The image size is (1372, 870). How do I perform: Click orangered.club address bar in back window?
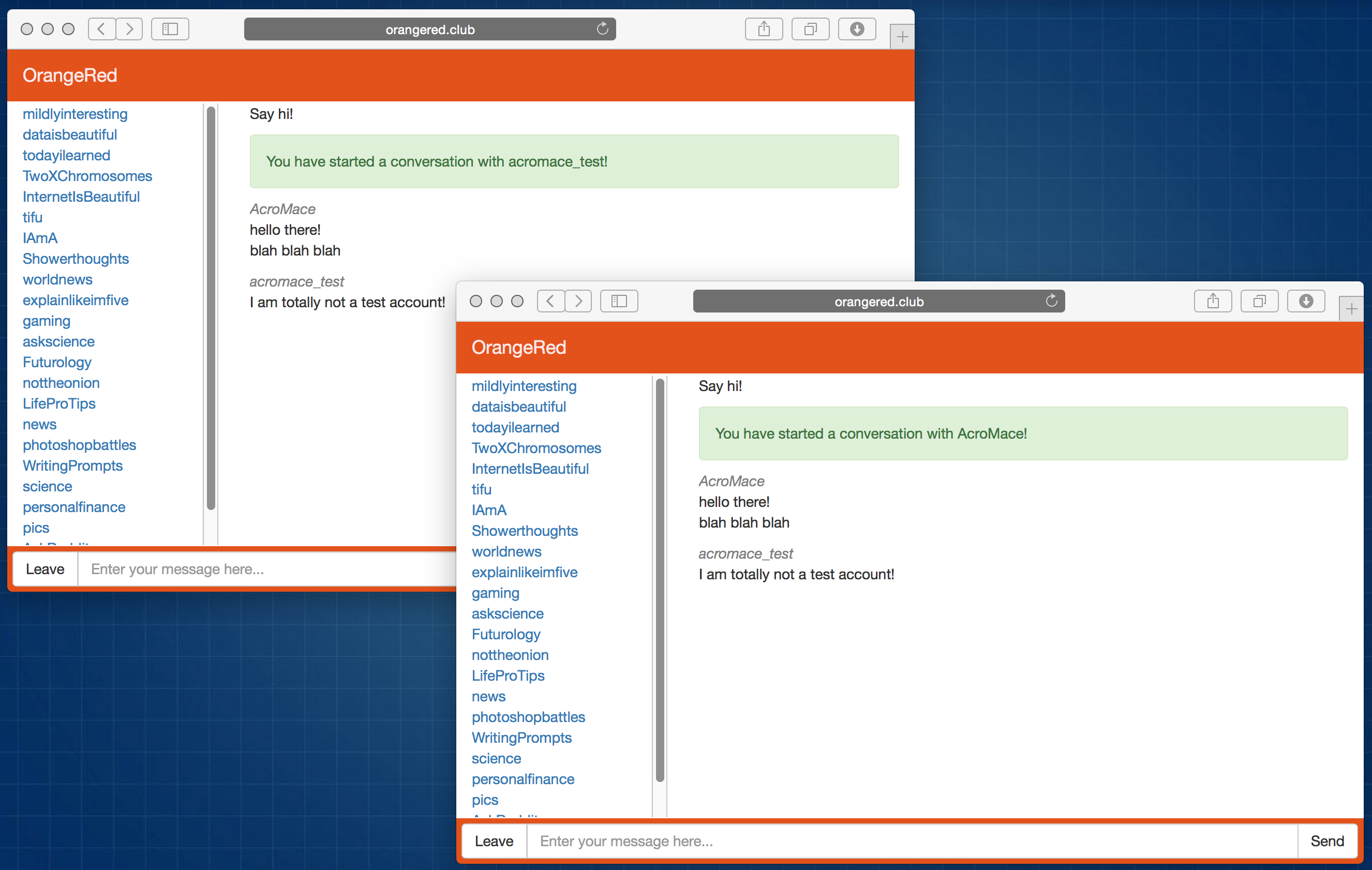coord(429,29)
